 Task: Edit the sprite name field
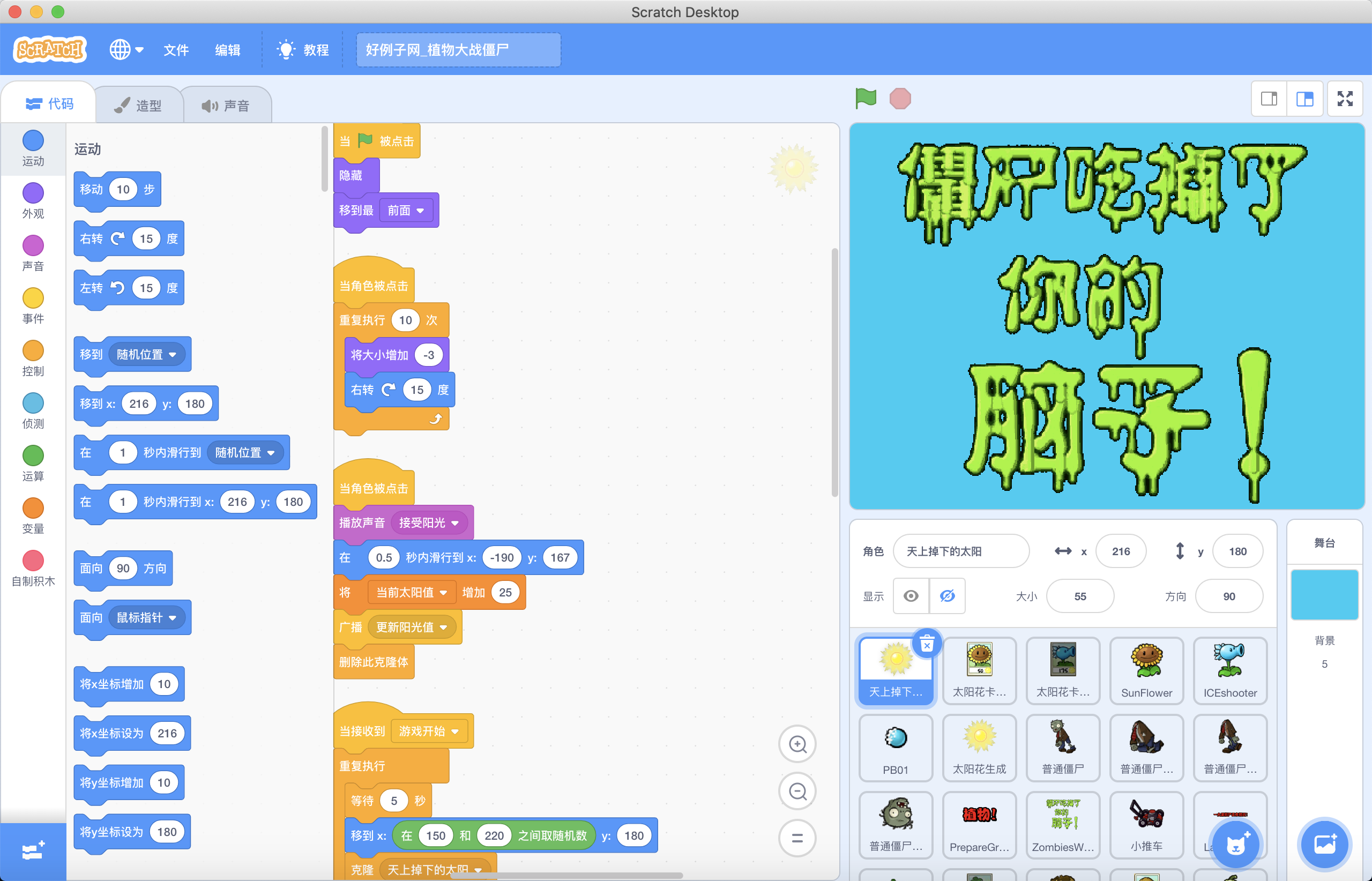point(960,551)
